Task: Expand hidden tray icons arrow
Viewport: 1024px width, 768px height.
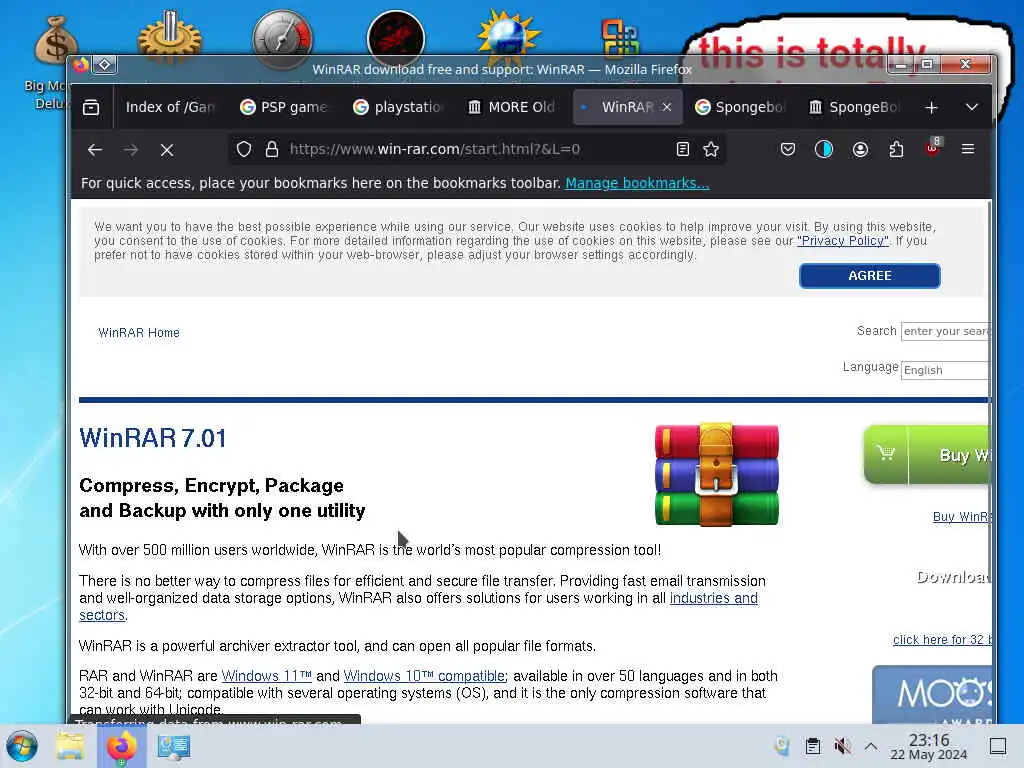Action: pyautogui.click(x=871, y=746)
